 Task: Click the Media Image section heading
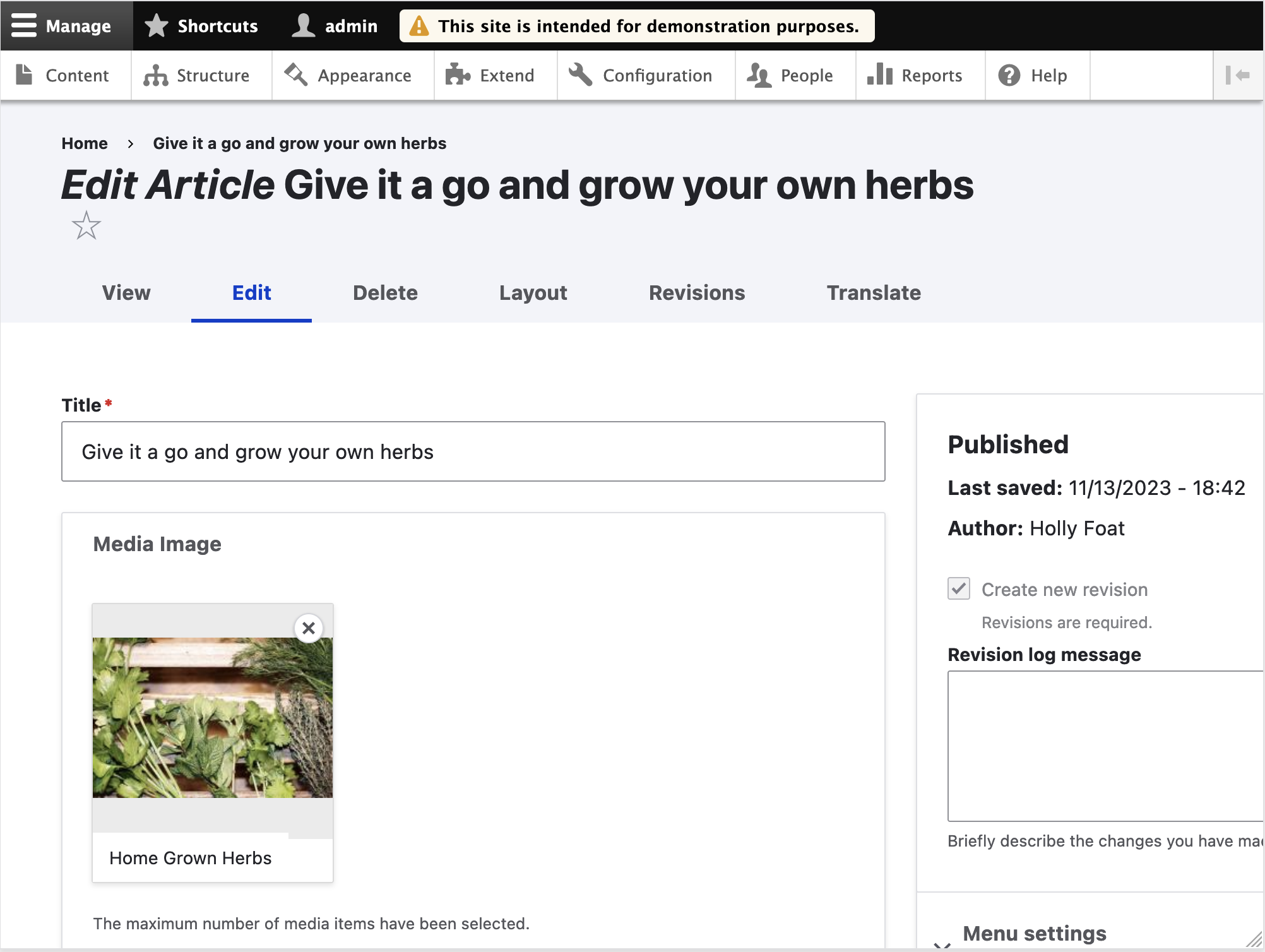pos(157,544)
